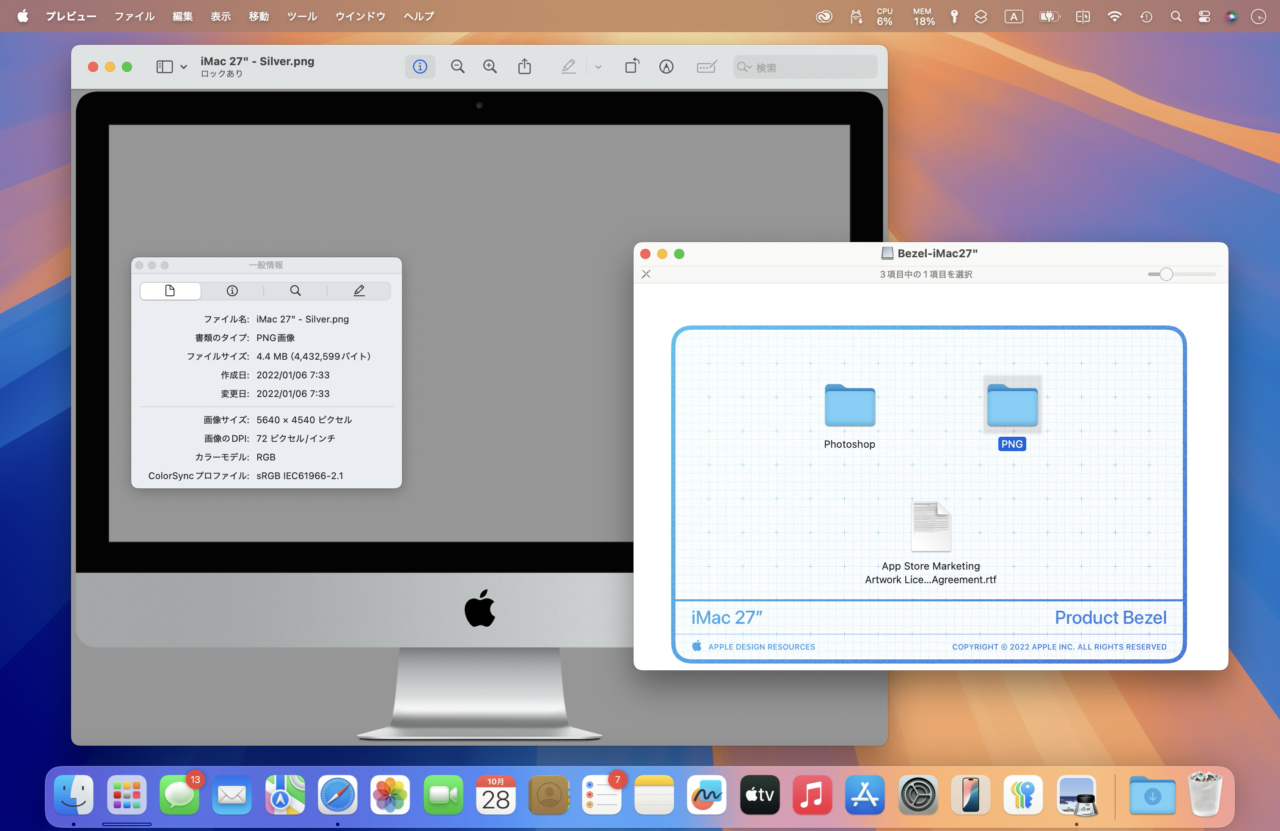Toggle the sidebar view button in Preview
This screenshot has width=1280, height=831.
click(165, 66)
